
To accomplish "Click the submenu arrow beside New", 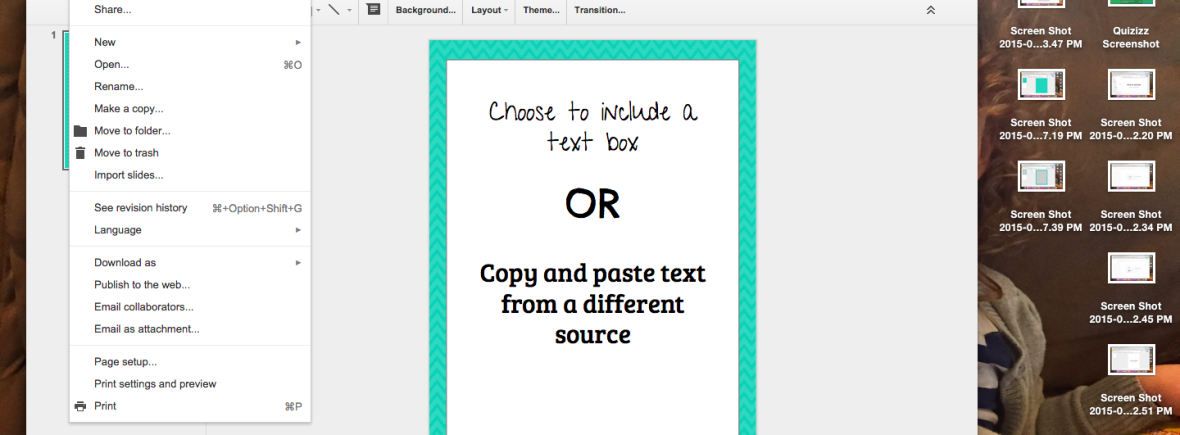I will (298, 42).
